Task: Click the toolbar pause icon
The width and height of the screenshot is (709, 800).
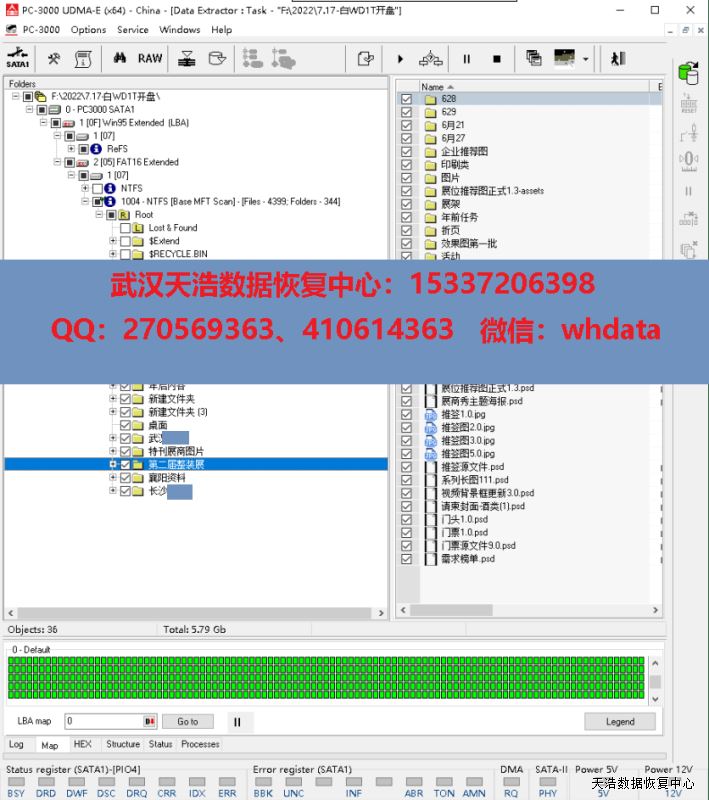Action: (x=466, y=59)
